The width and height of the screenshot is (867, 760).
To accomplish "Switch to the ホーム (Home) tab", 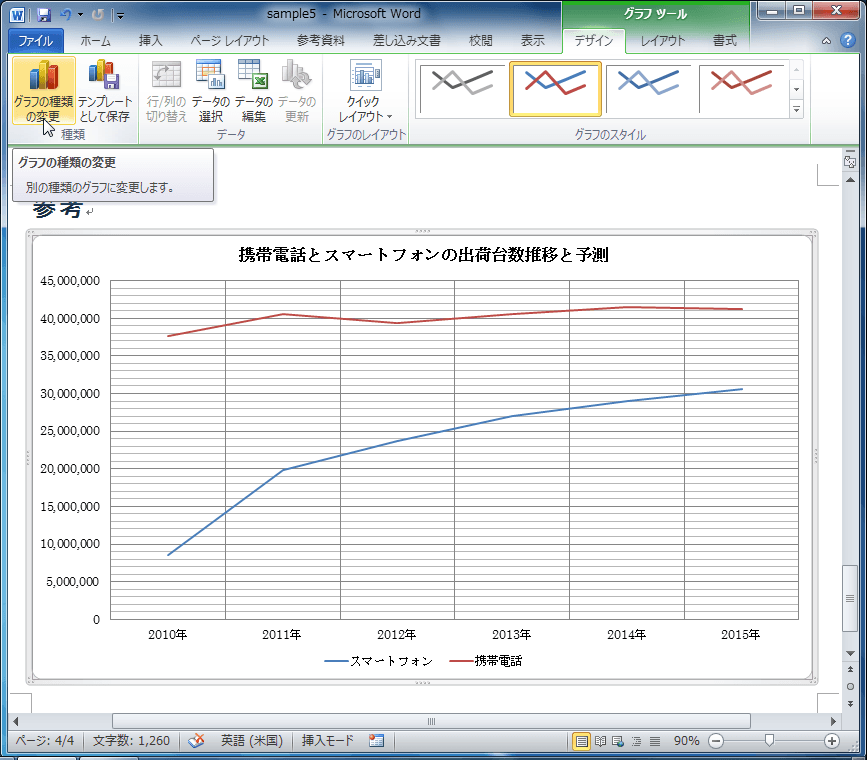I will coord(95,41).
